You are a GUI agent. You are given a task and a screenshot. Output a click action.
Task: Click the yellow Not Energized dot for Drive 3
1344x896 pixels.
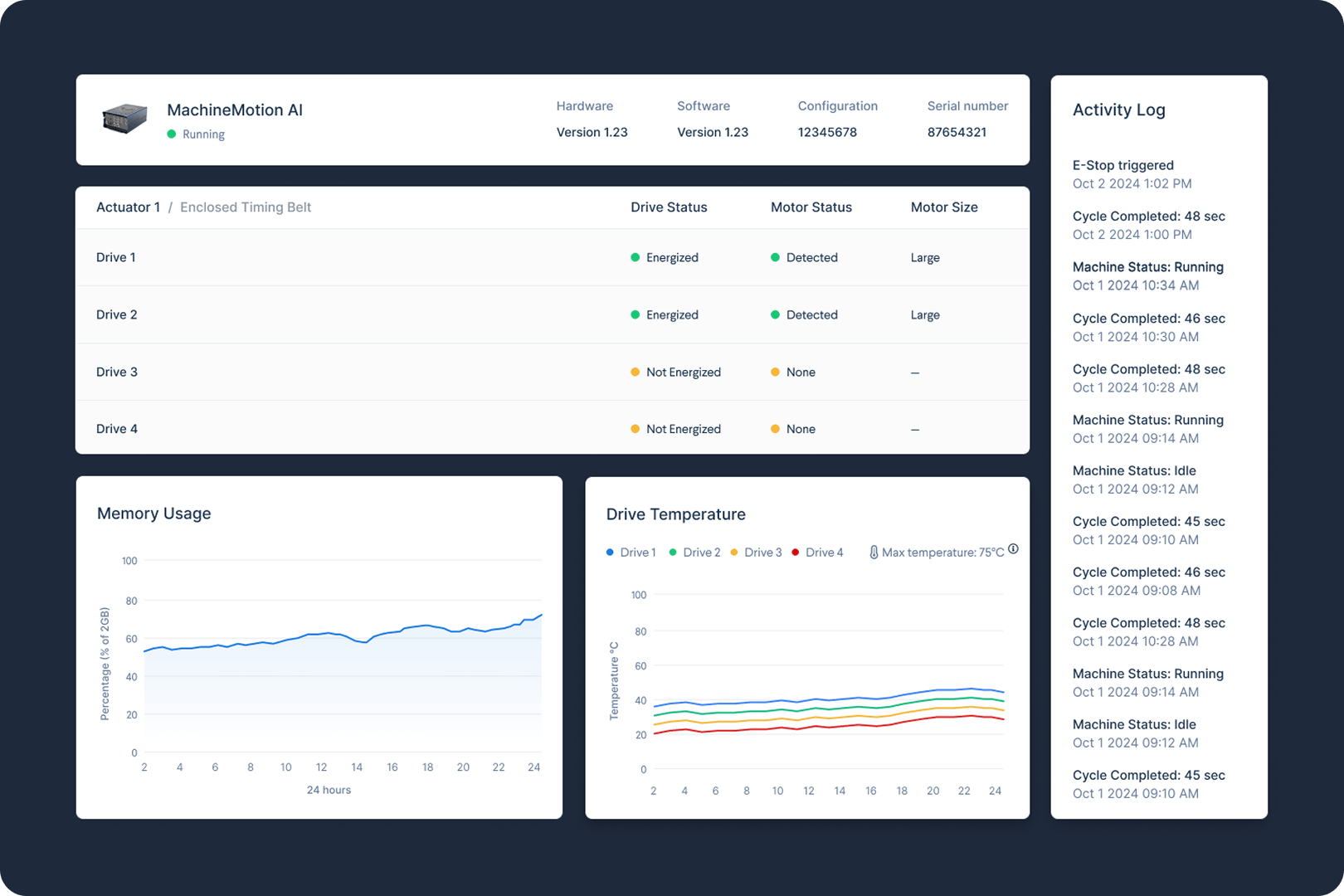(x=636, y=372)
